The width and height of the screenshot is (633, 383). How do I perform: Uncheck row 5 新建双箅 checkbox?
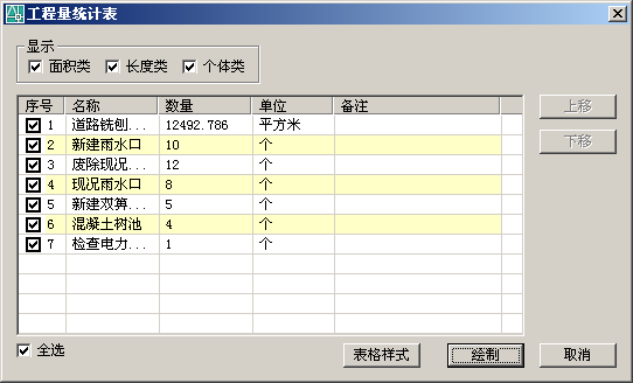tap(33, 205)
